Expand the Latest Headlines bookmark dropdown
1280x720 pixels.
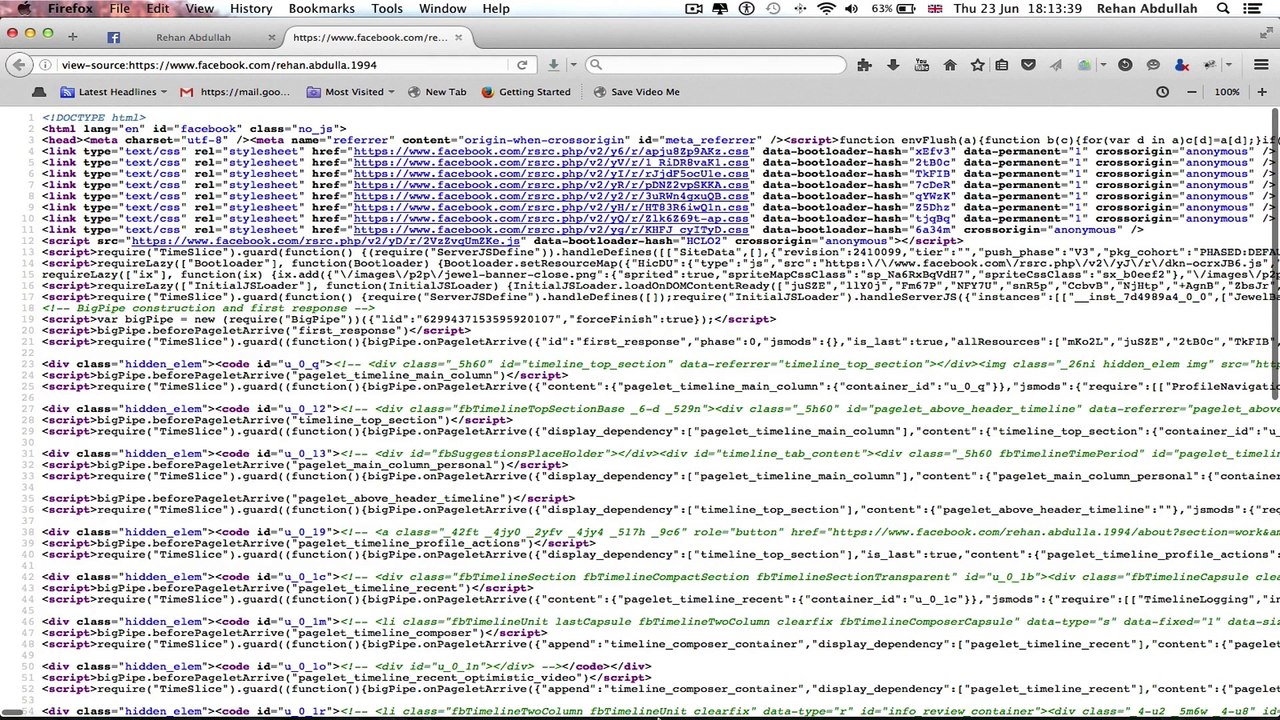point(163,92)
